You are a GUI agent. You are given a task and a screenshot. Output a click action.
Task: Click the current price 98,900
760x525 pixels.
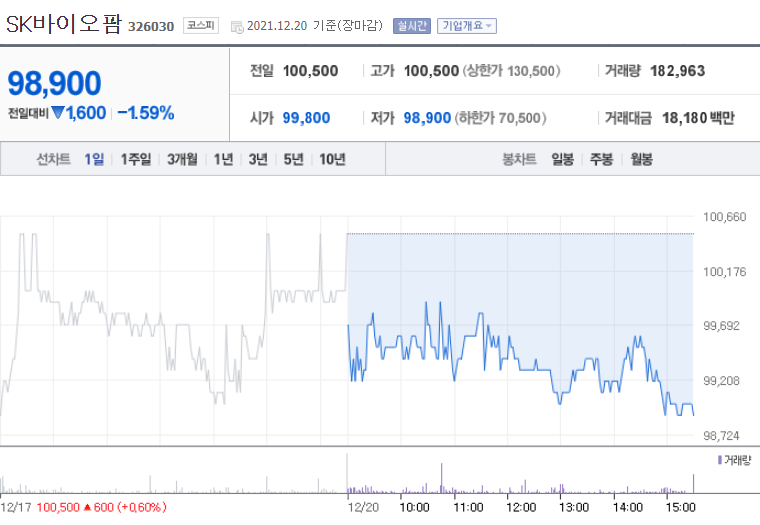(x=54, y=83)
